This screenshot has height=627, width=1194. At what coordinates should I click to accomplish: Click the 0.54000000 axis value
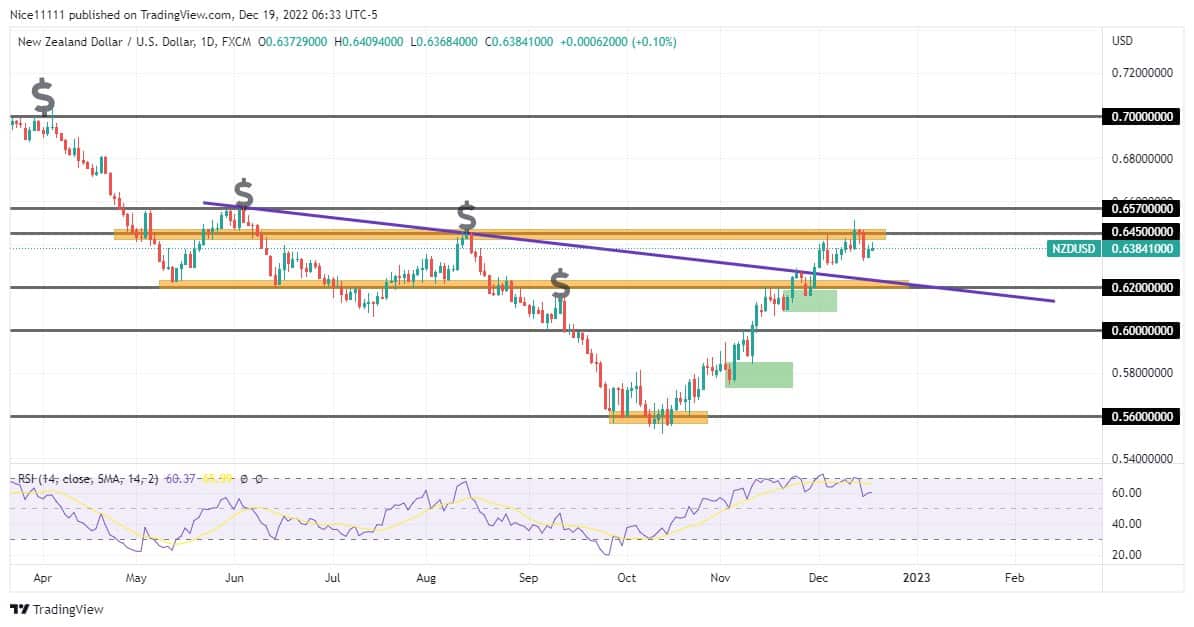click(1142, 459)
